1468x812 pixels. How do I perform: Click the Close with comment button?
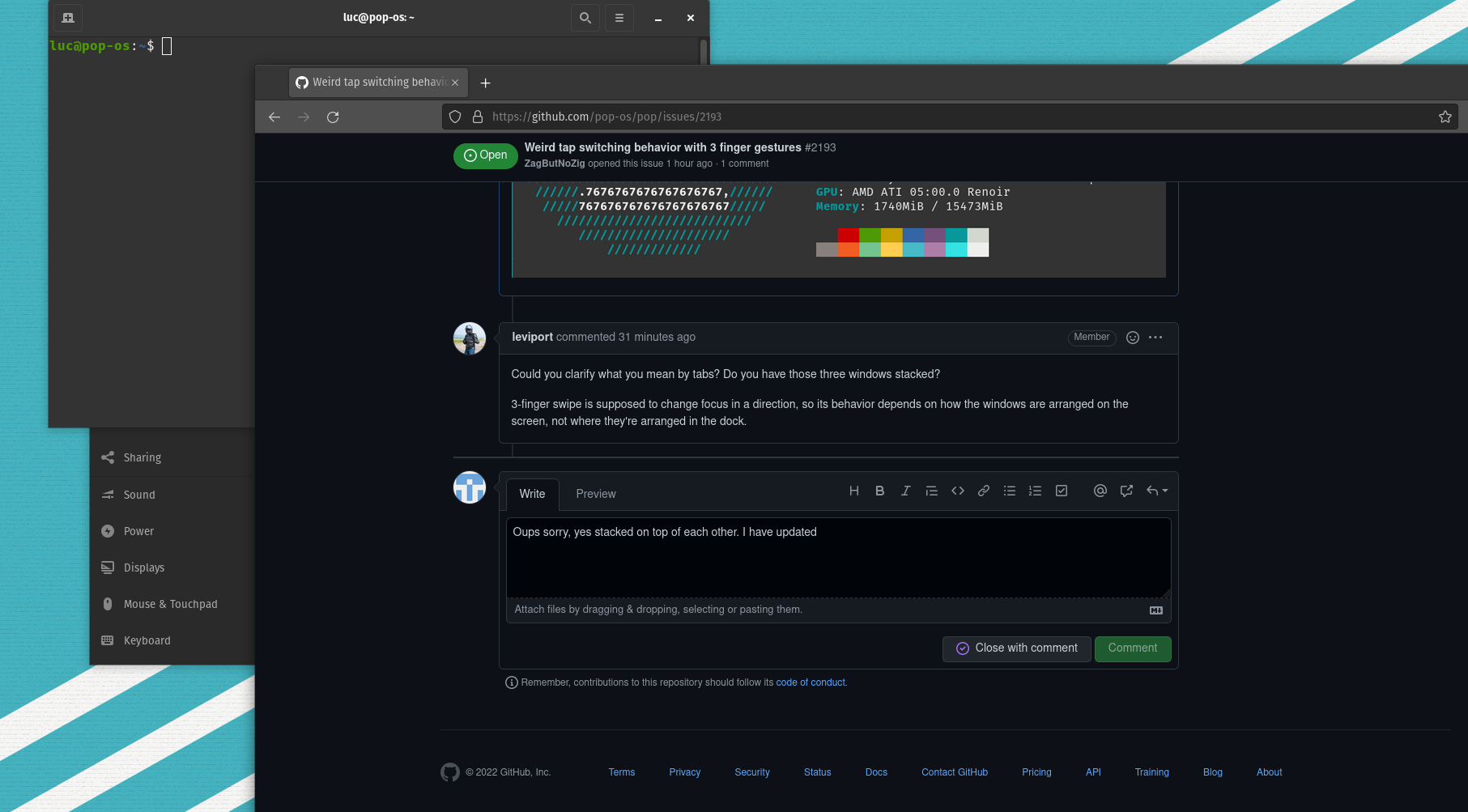[x=1017, y=648]
